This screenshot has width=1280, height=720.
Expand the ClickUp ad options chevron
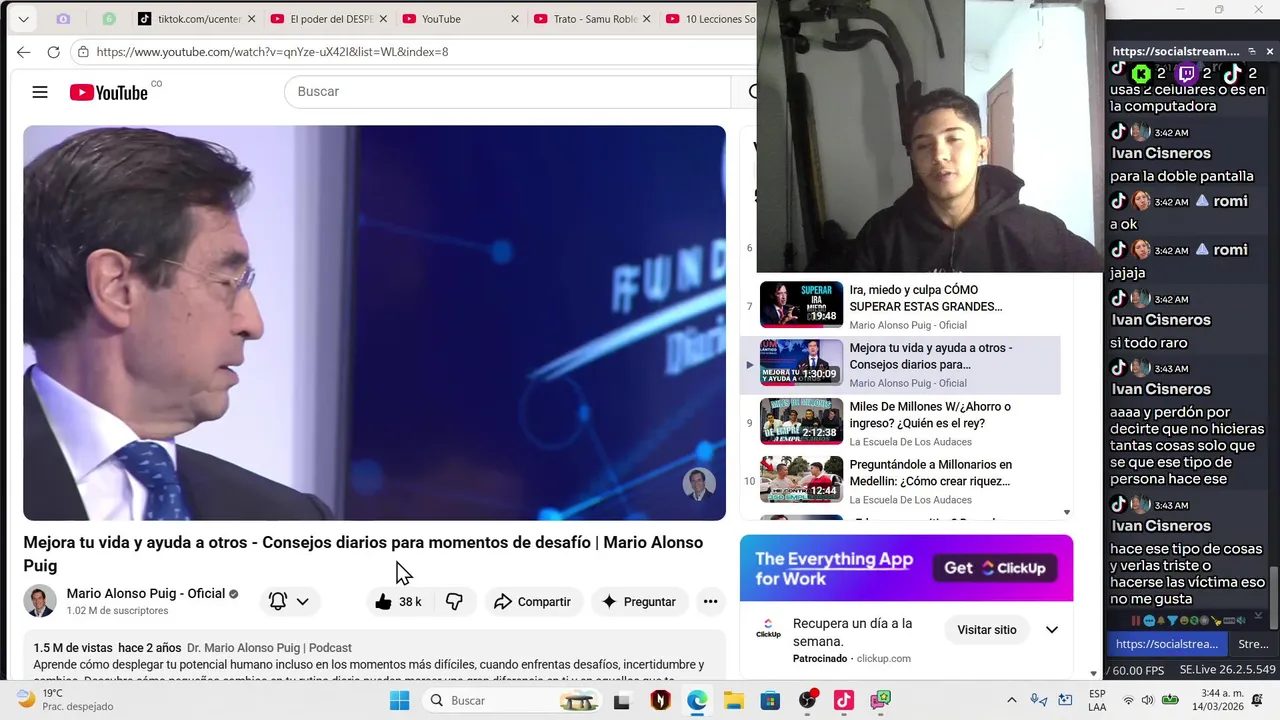1052,630
